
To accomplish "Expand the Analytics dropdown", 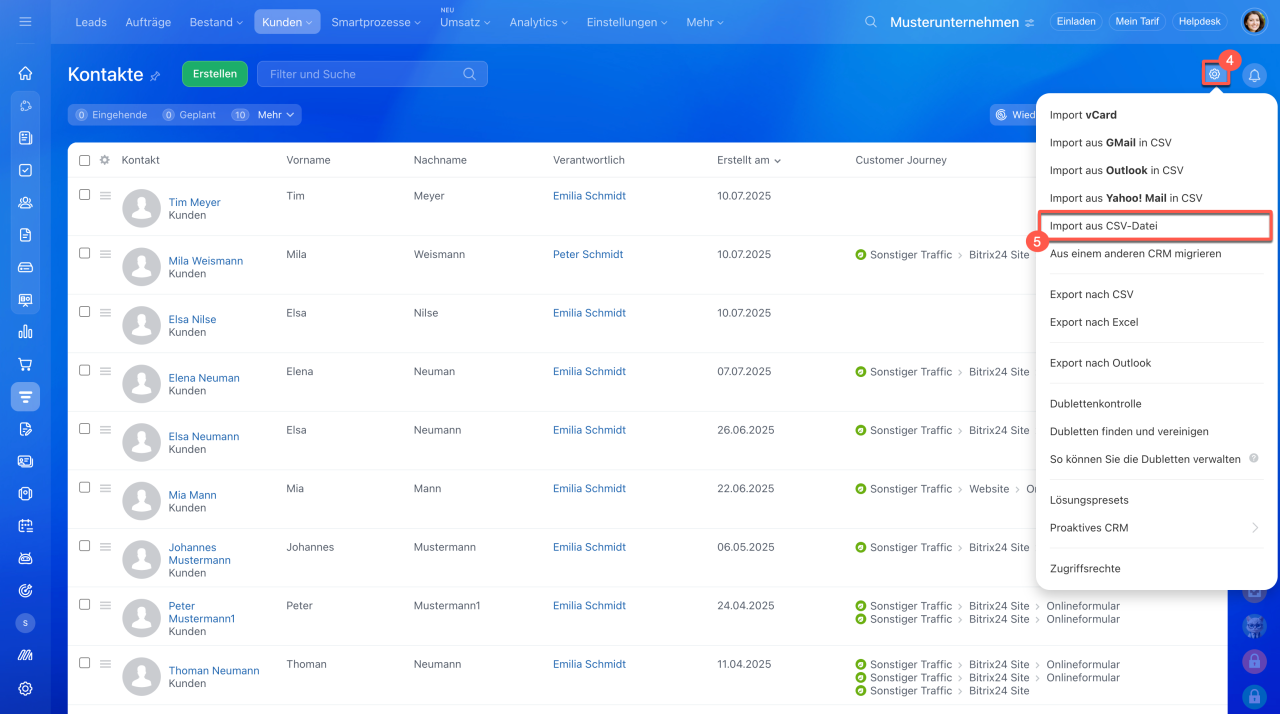I will click(x=538, y=22).
